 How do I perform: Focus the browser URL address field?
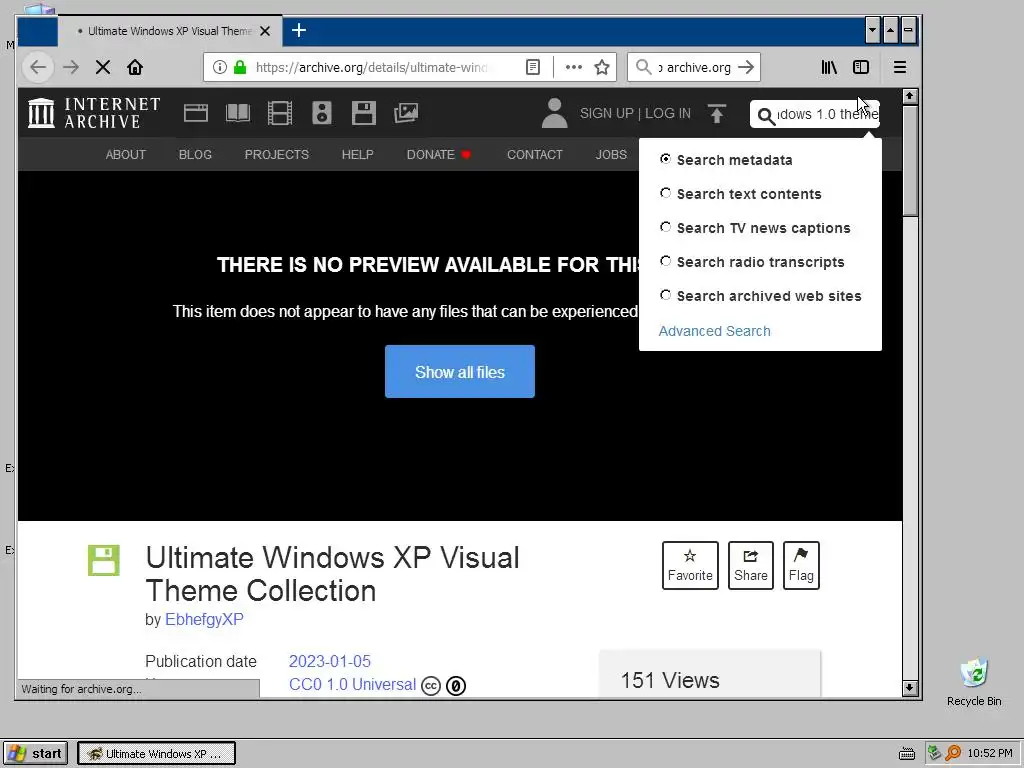[372, 67]
